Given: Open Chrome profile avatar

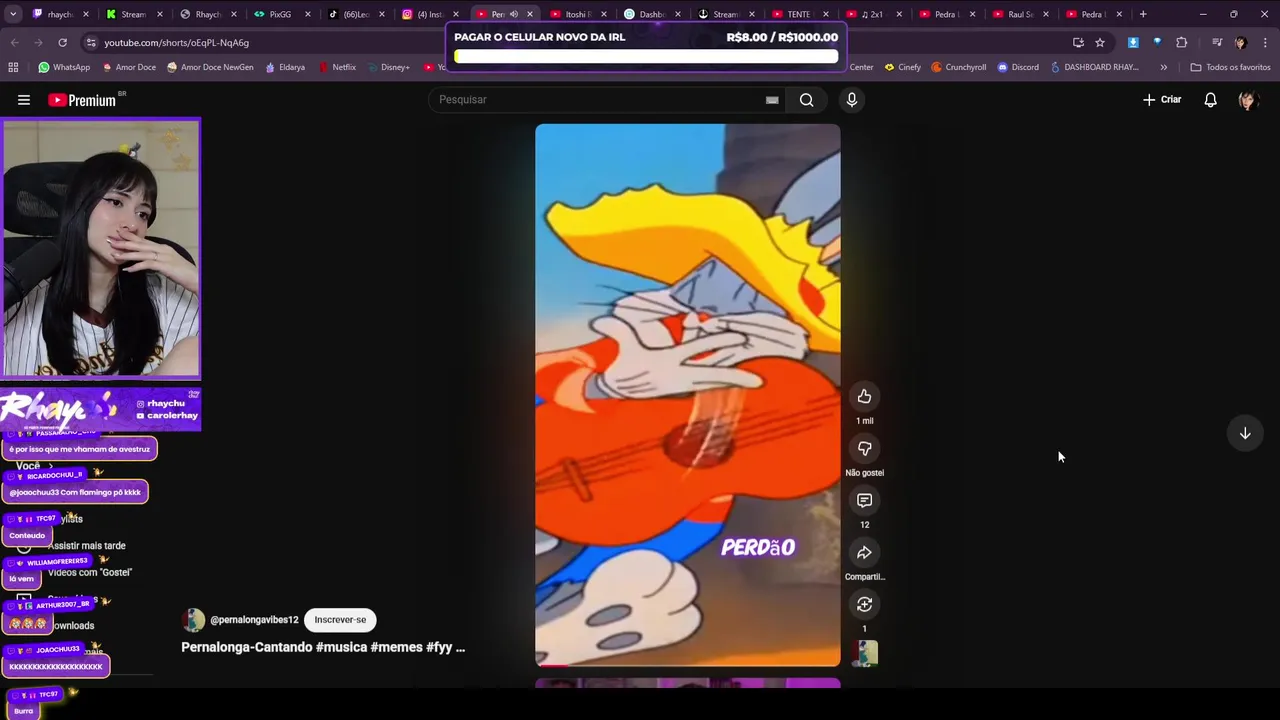Looking at the screenshot, I should click(x=1241, y=43).
